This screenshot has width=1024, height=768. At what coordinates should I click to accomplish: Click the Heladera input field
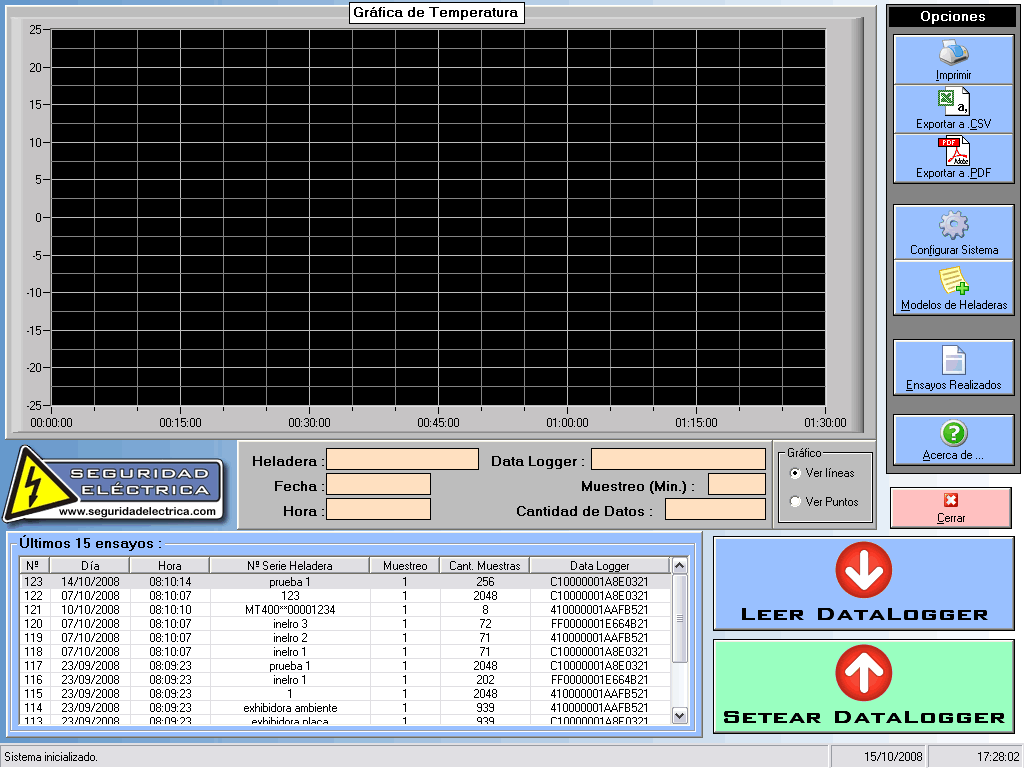(402, 460)
